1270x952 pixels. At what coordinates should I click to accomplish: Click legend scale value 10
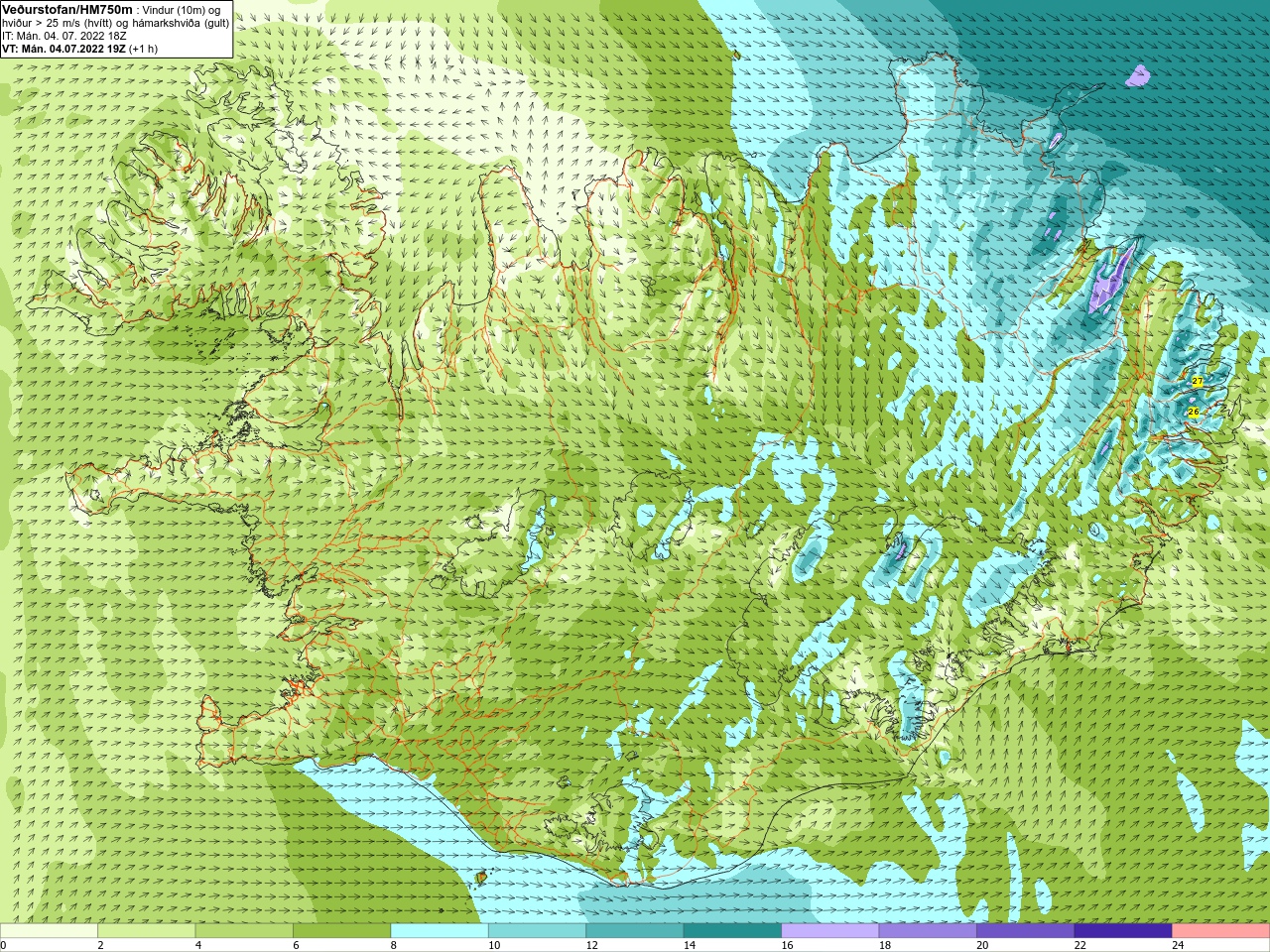[494, 945]
